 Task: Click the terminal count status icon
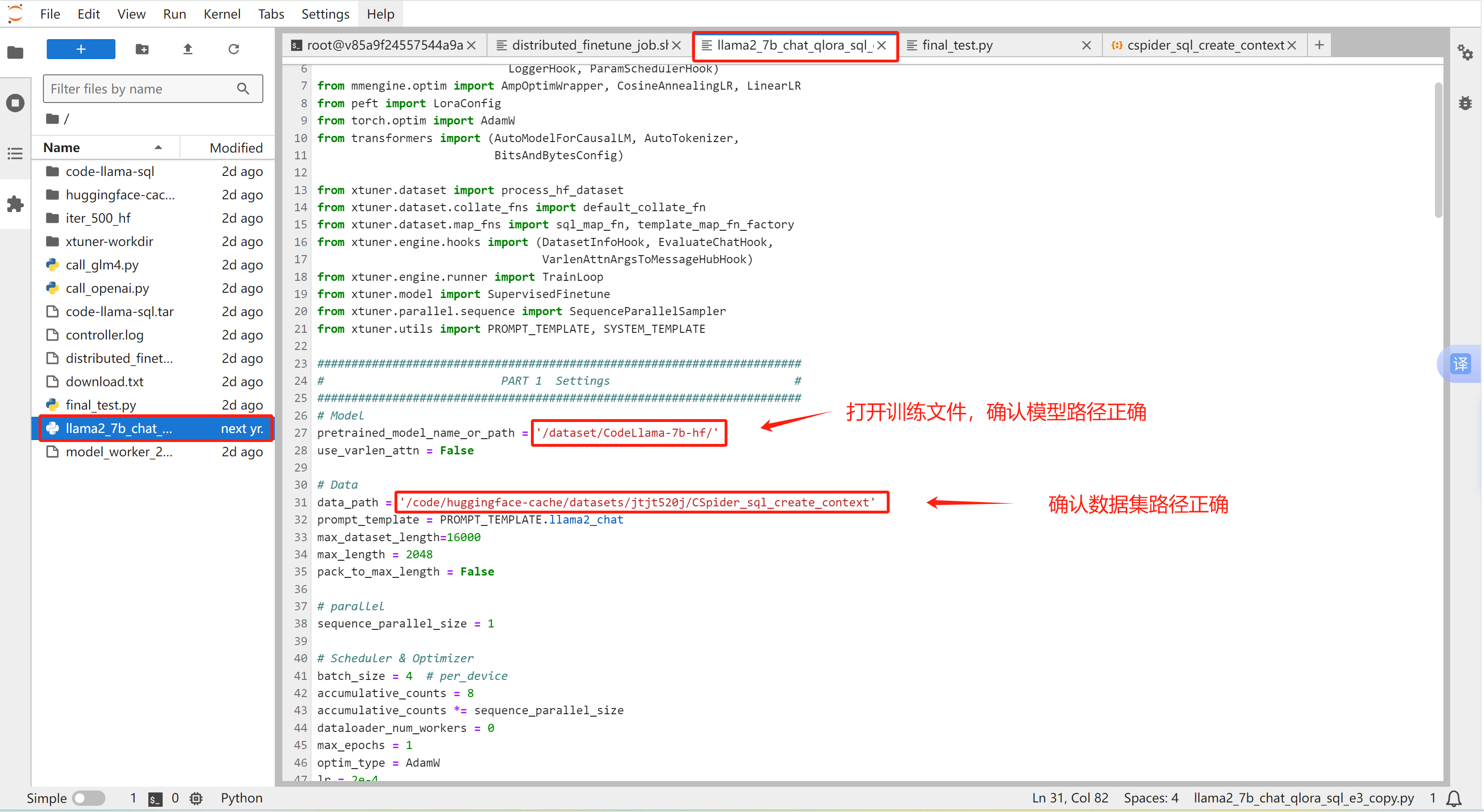point(155,799)
